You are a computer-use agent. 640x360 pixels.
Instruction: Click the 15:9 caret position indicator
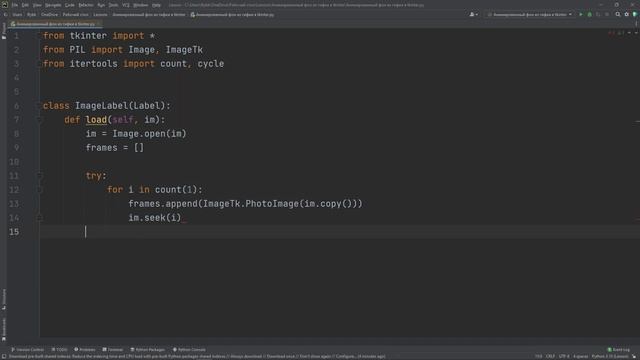[x=539, y=357]
